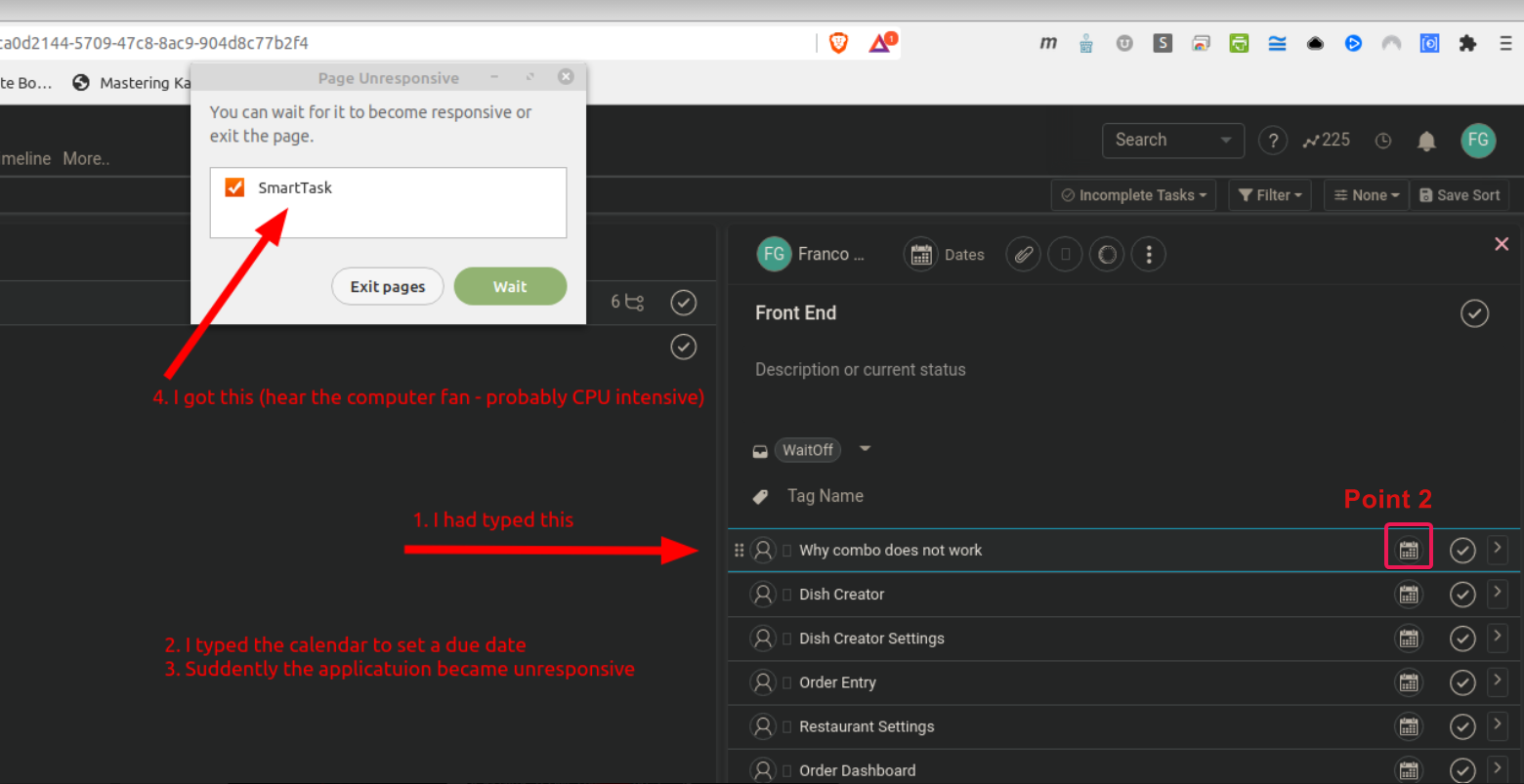
Task: Open the puzzle-piece Extensions menu
Action: point(1467,43)
